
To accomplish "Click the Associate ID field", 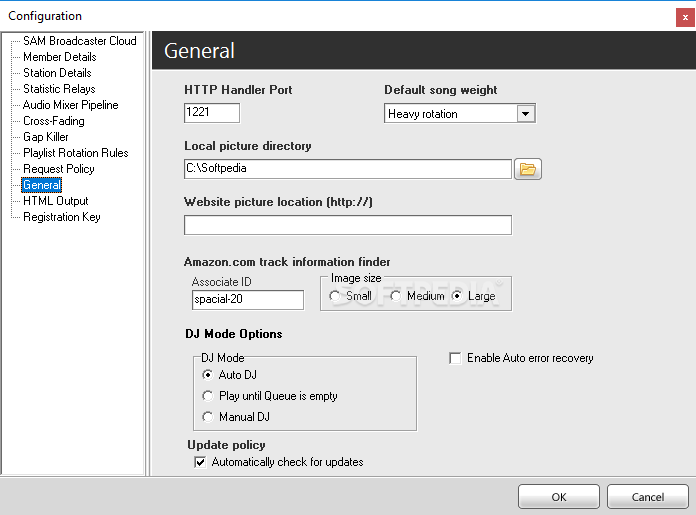I will (248, 300).
